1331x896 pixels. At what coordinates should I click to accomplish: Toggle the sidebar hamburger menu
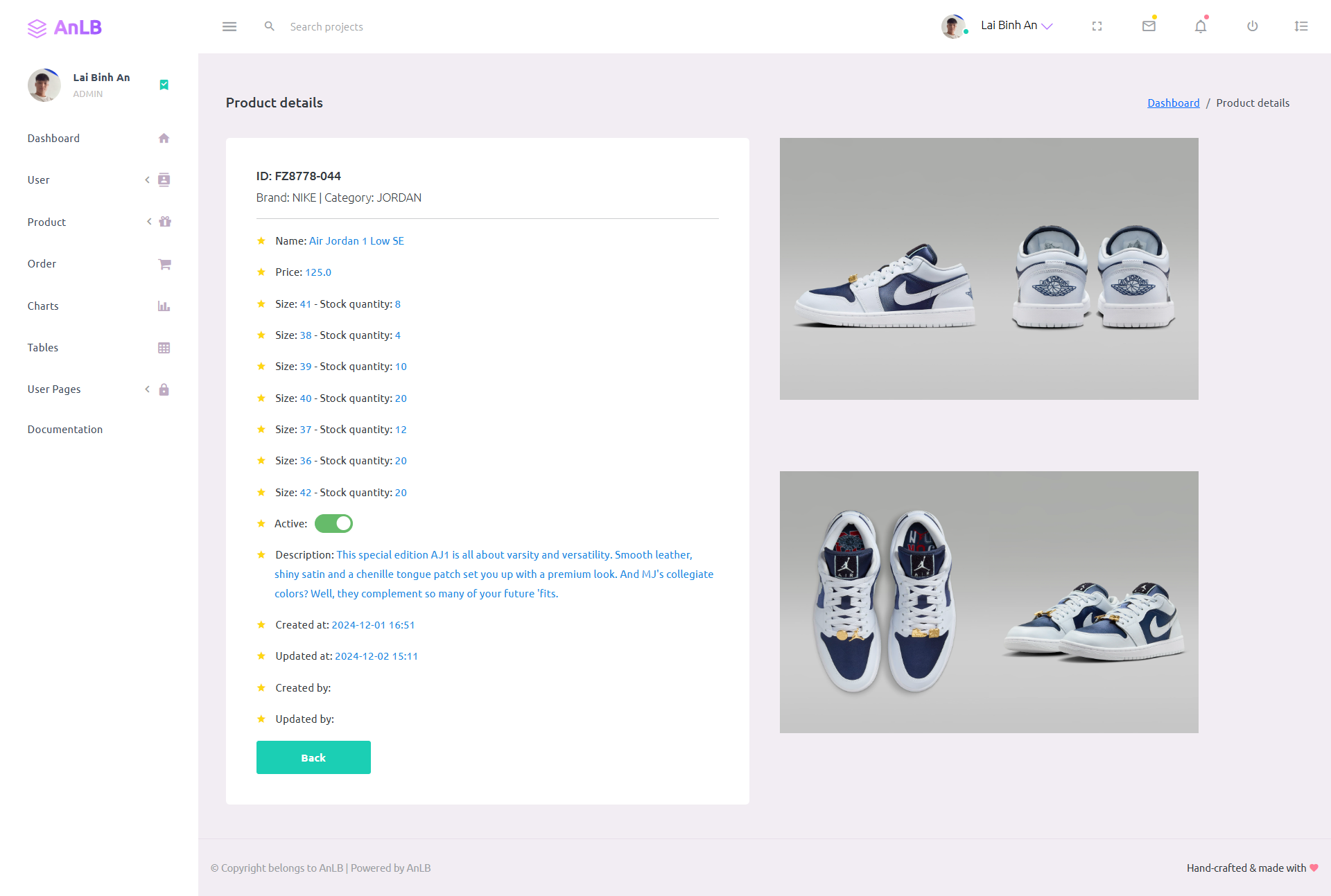click(x=229, y=26)
